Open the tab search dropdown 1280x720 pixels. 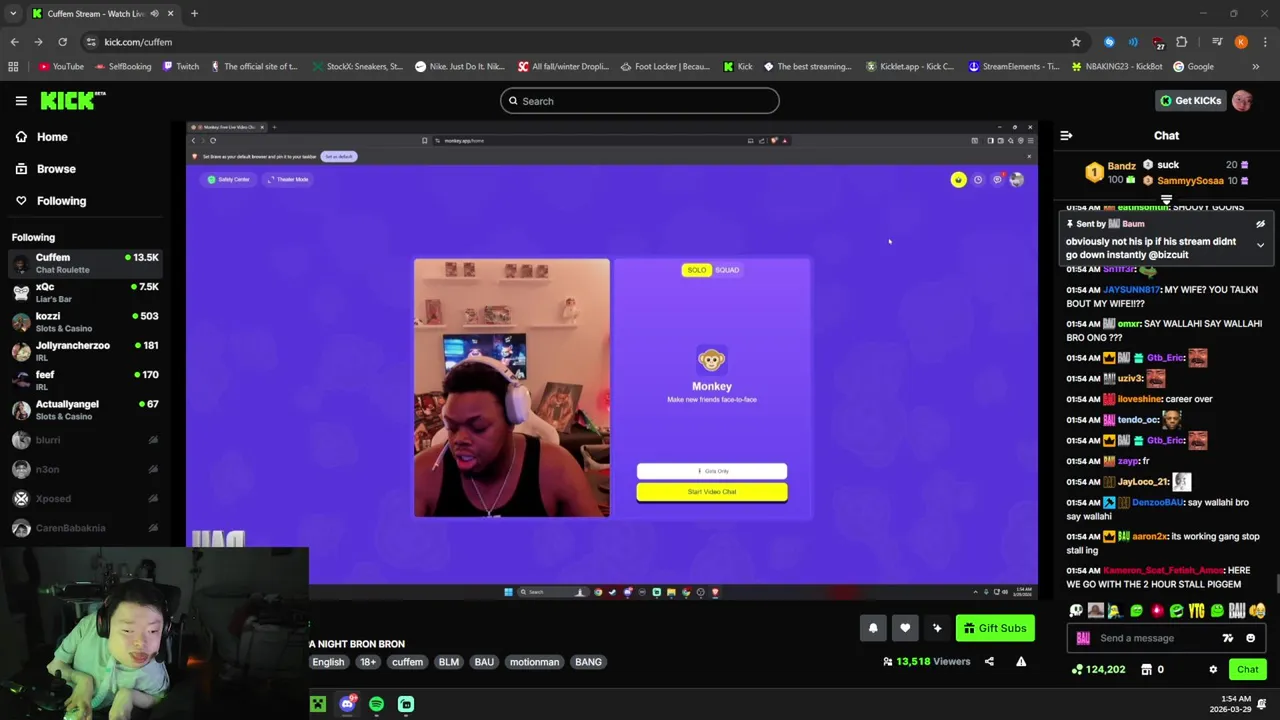[13, 14]
